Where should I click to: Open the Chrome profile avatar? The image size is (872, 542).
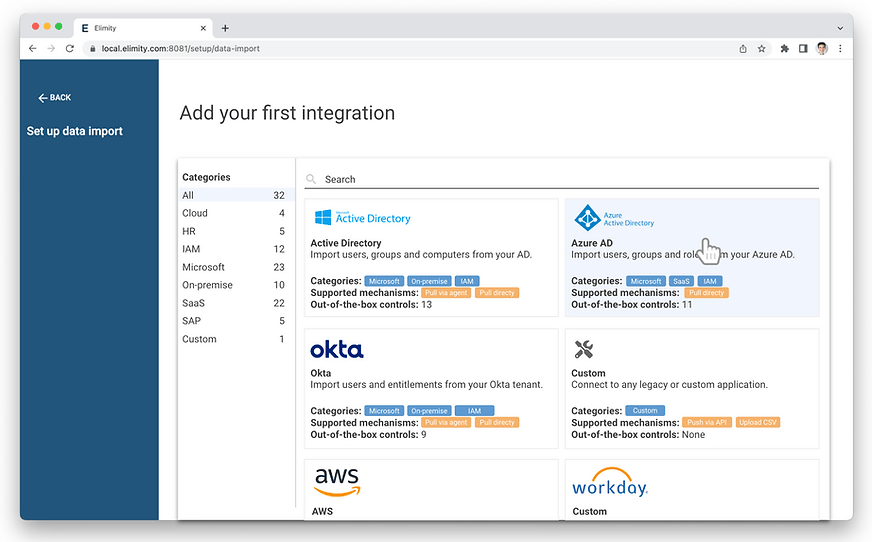tap(822, 49)
